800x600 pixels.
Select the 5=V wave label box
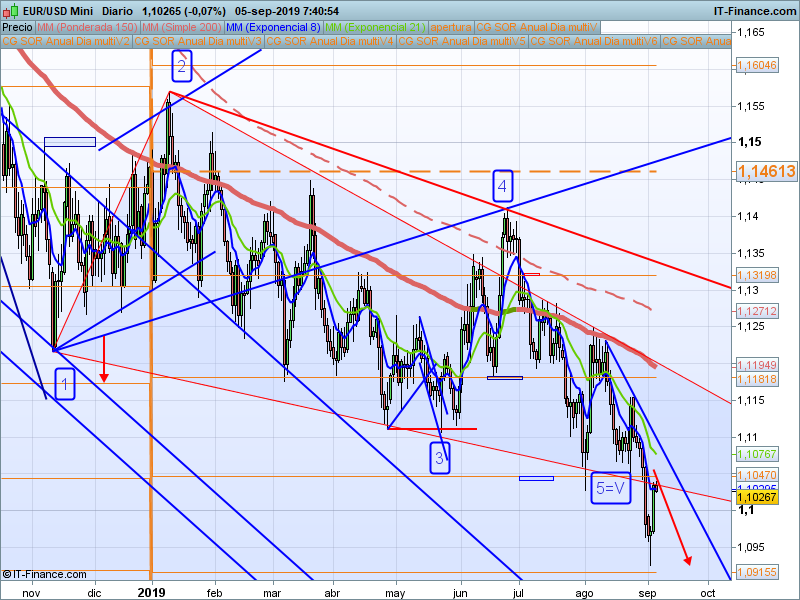tap(611, 488)
